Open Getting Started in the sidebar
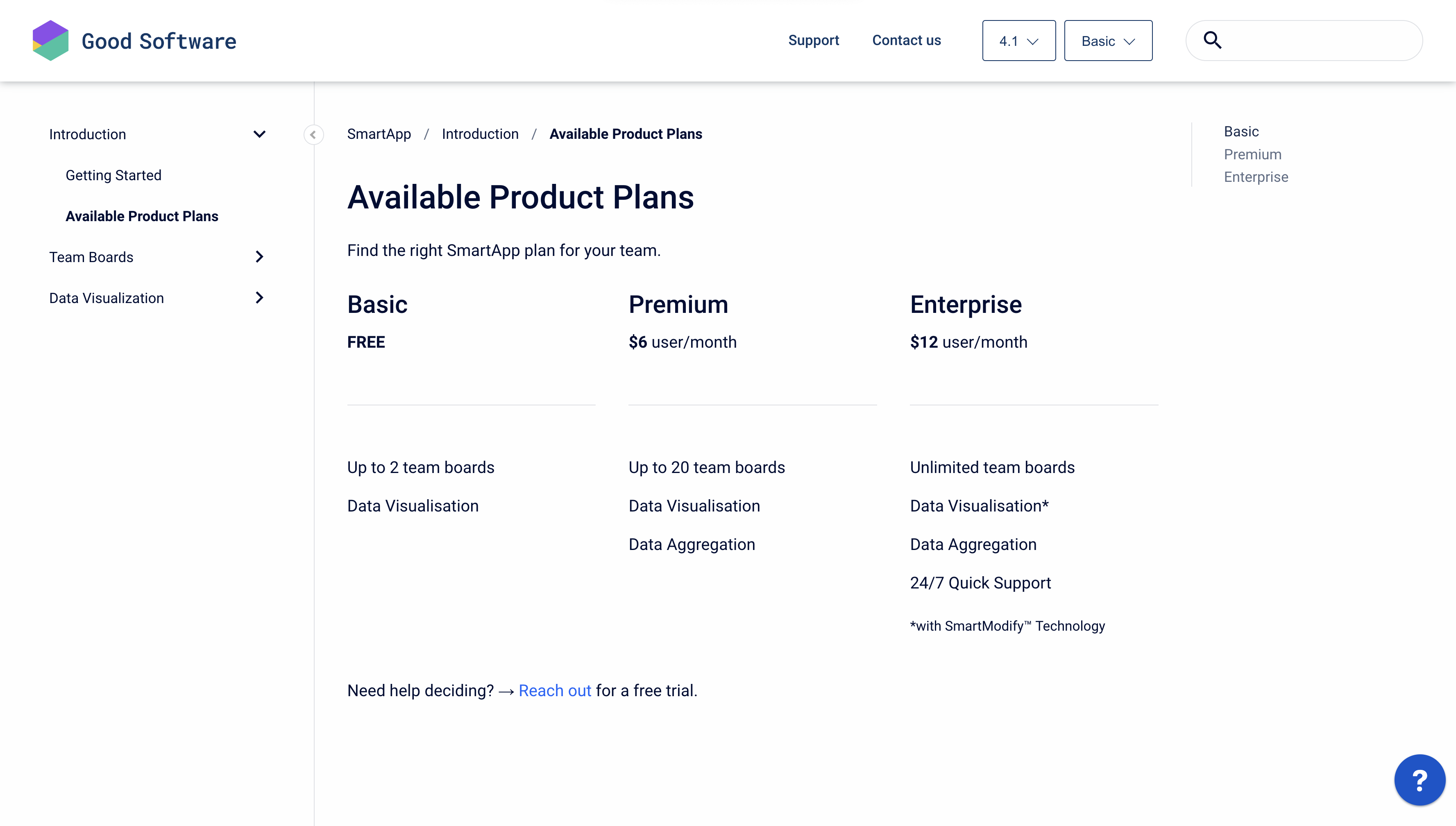1456x826 pixels. tap(113, 175)
